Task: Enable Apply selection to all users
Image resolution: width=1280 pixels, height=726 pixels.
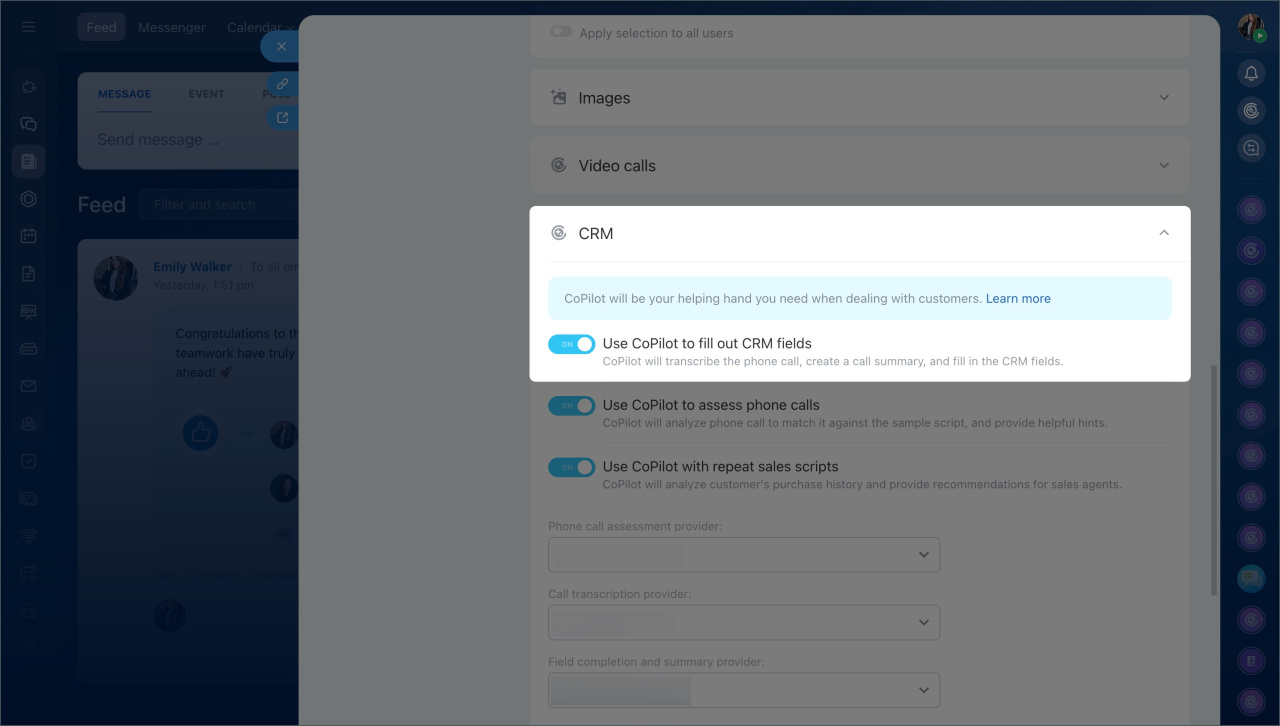Action: 561,32
